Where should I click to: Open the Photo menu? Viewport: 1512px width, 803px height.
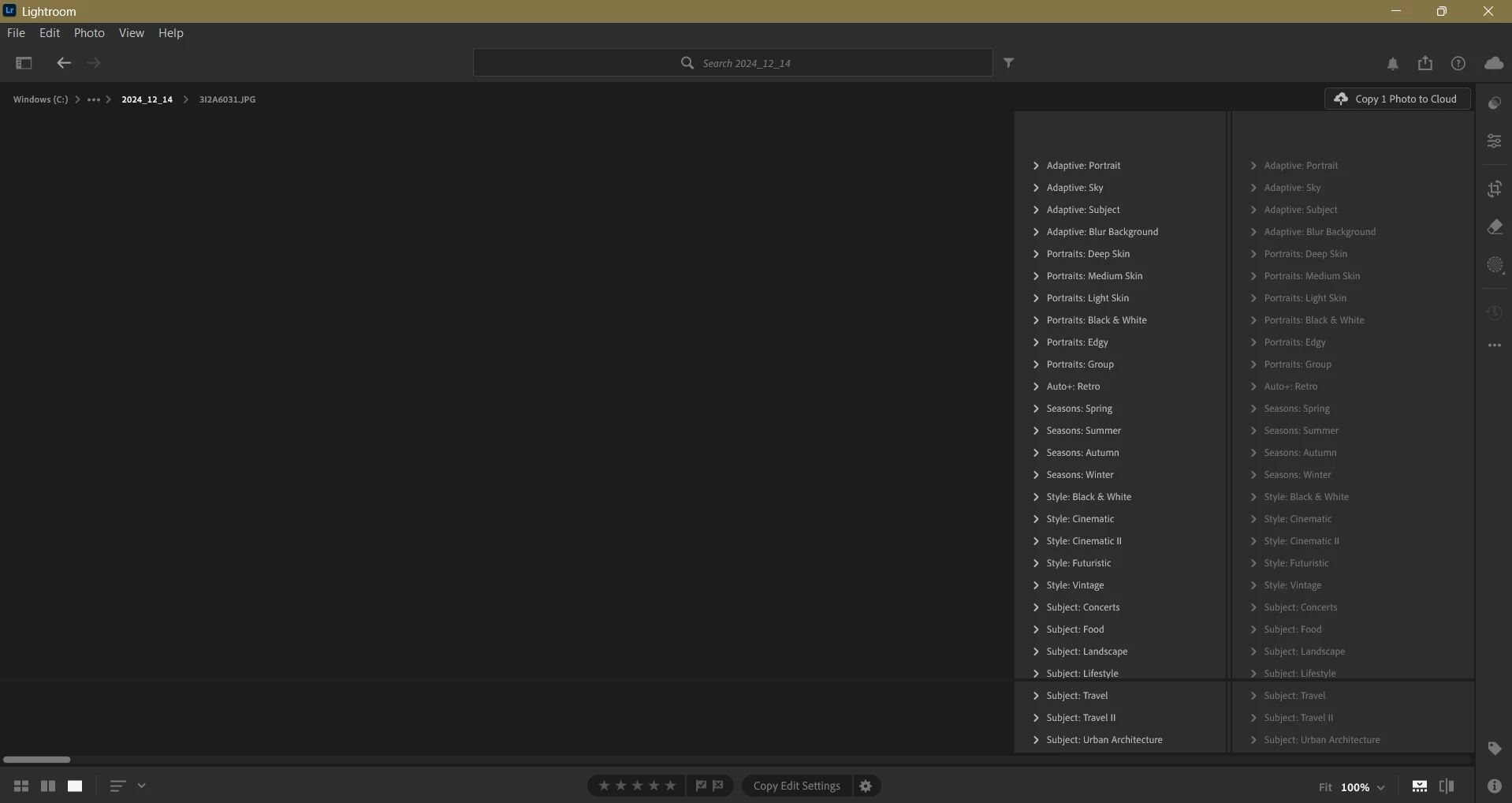89,33
